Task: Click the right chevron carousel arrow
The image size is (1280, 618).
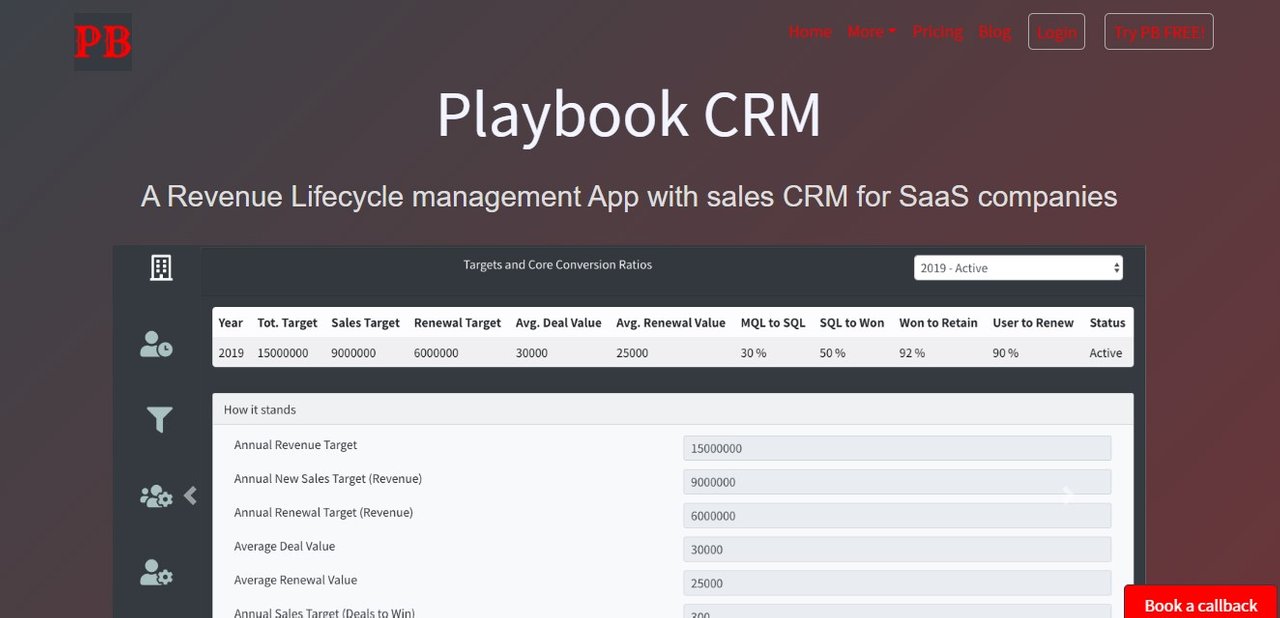Action: 1068,495
